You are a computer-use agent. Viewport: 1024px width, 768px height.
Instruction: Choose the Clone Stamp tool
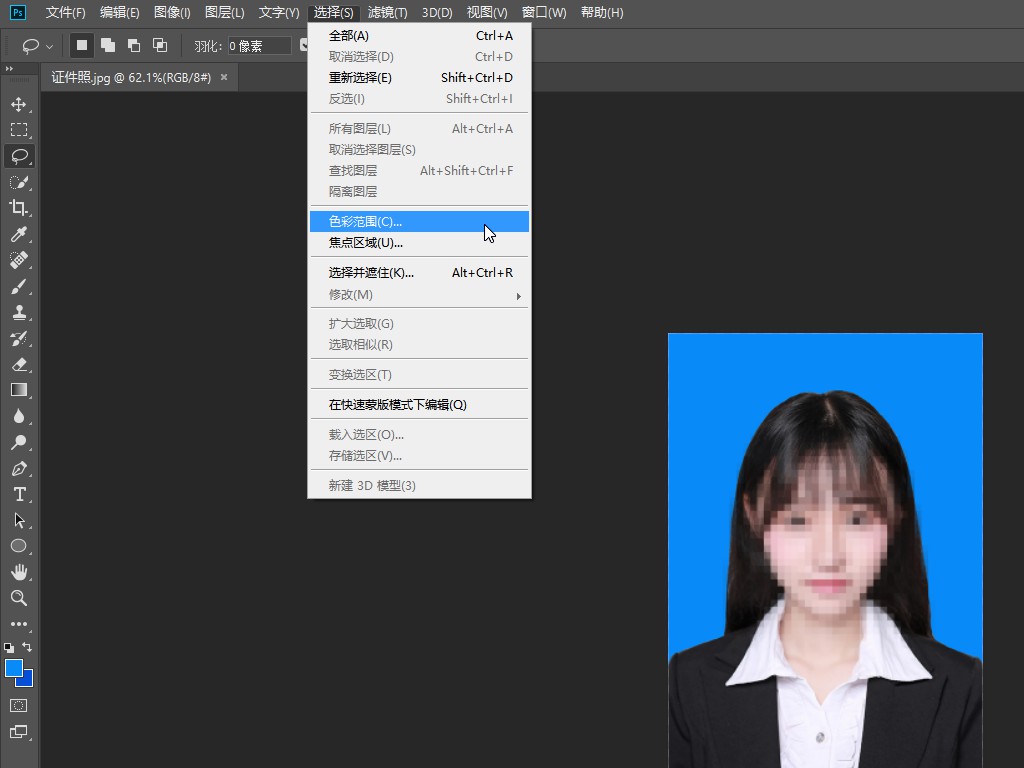pos(18,312)
